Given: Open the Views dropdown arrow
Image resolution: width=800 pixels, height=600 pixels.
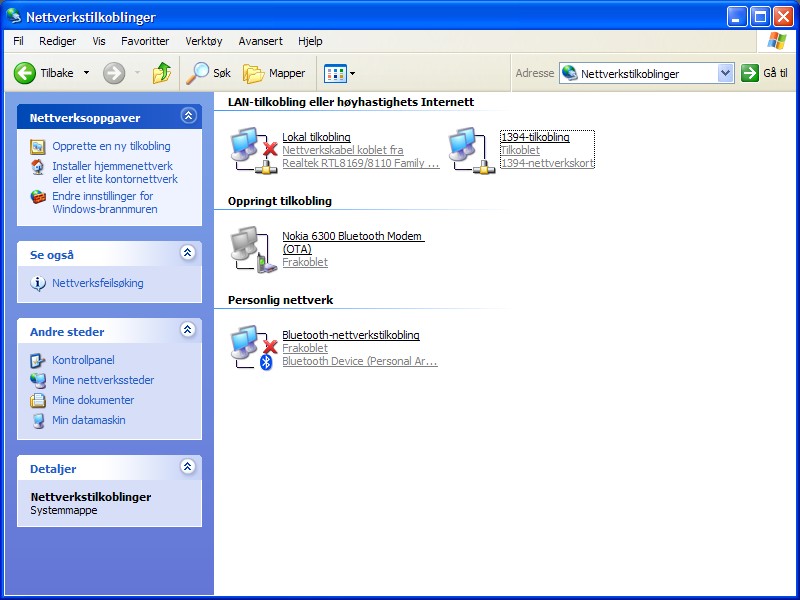Looking at the screenshot, I should click(353, 73).
